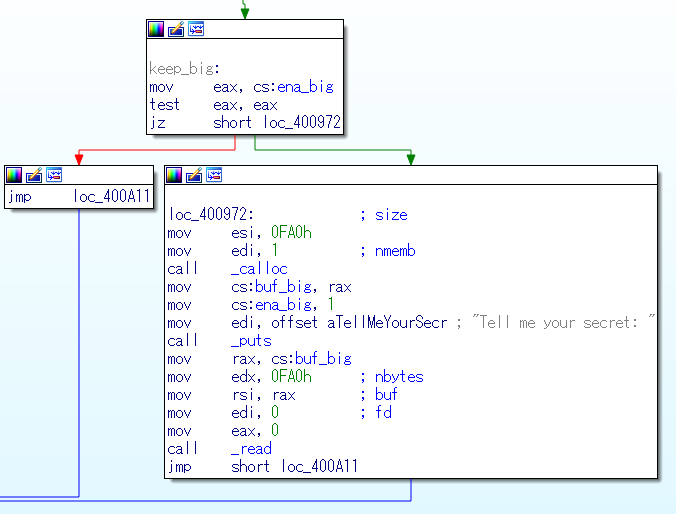Click ena_big in the mov eax line

pos(305,87)
